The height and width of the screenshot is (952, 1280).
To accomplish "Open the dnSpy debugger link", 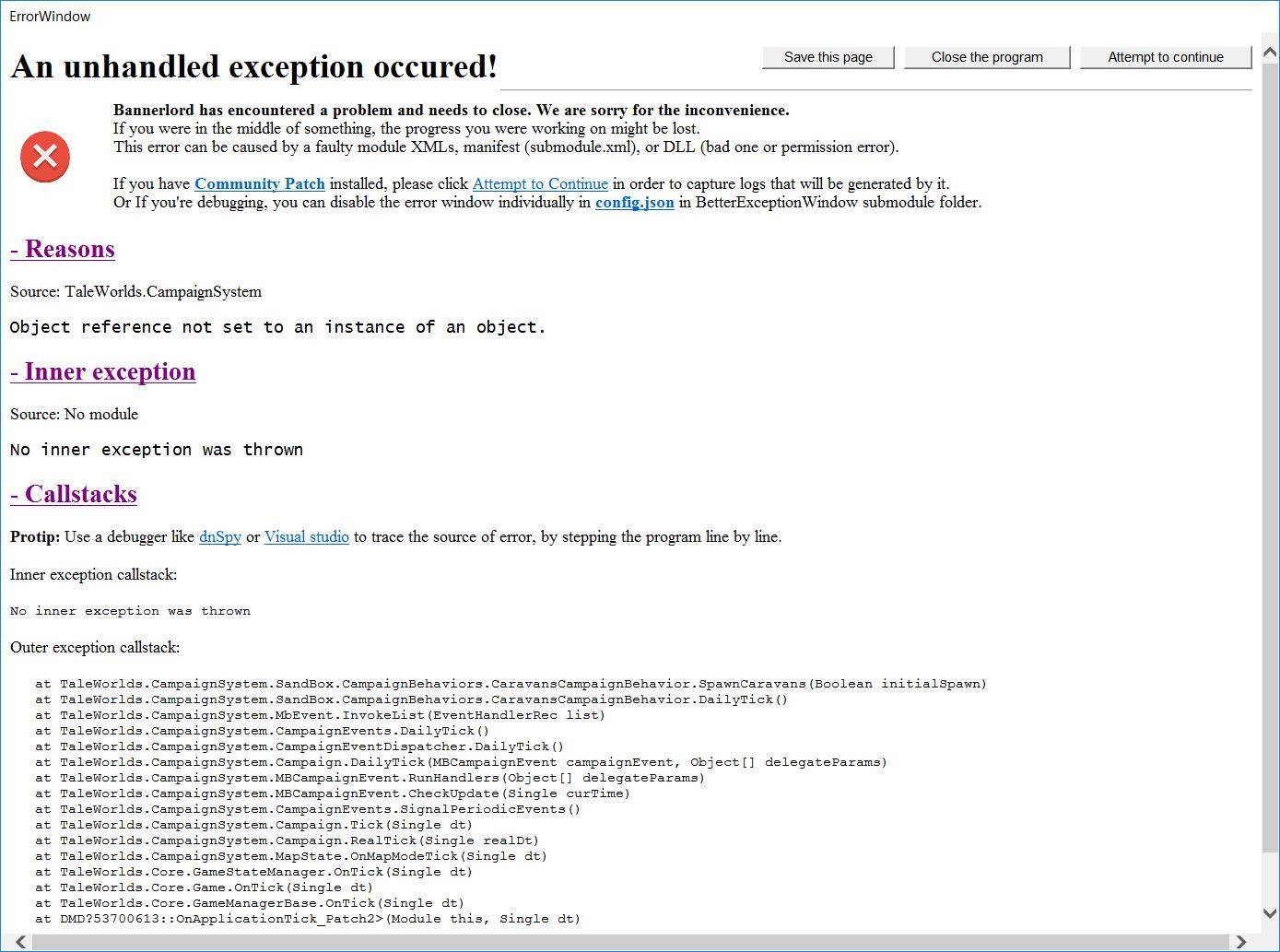I will [220, 536].
